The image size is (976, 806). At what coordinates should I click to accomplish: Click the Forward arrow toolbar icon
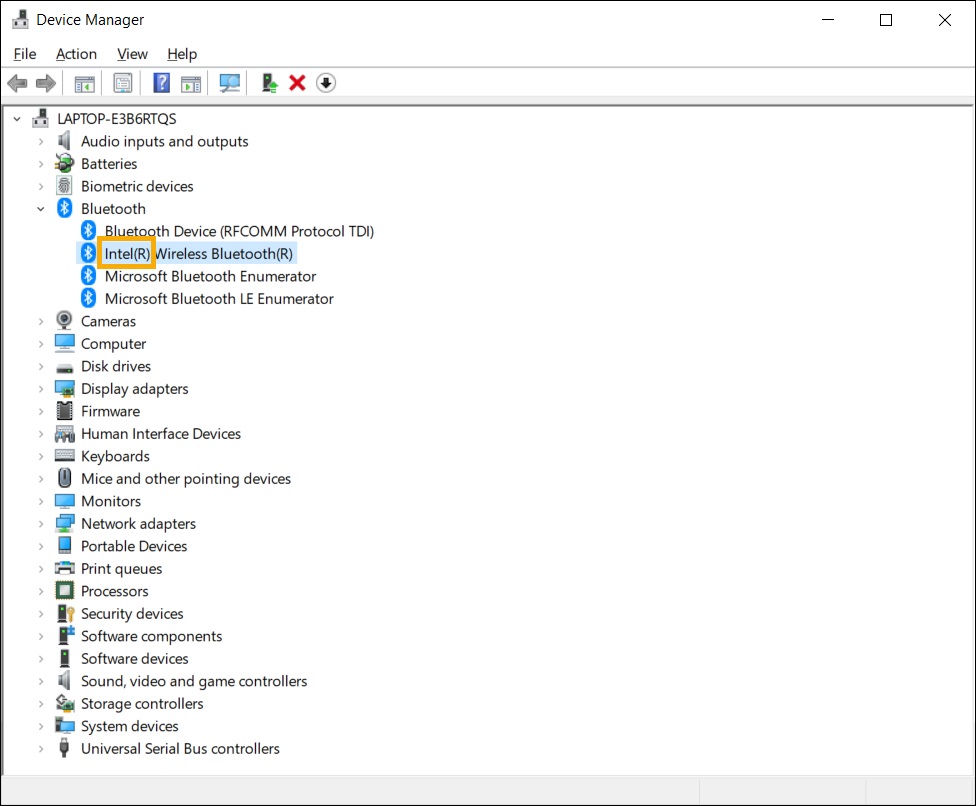click(x=45, y=83)
